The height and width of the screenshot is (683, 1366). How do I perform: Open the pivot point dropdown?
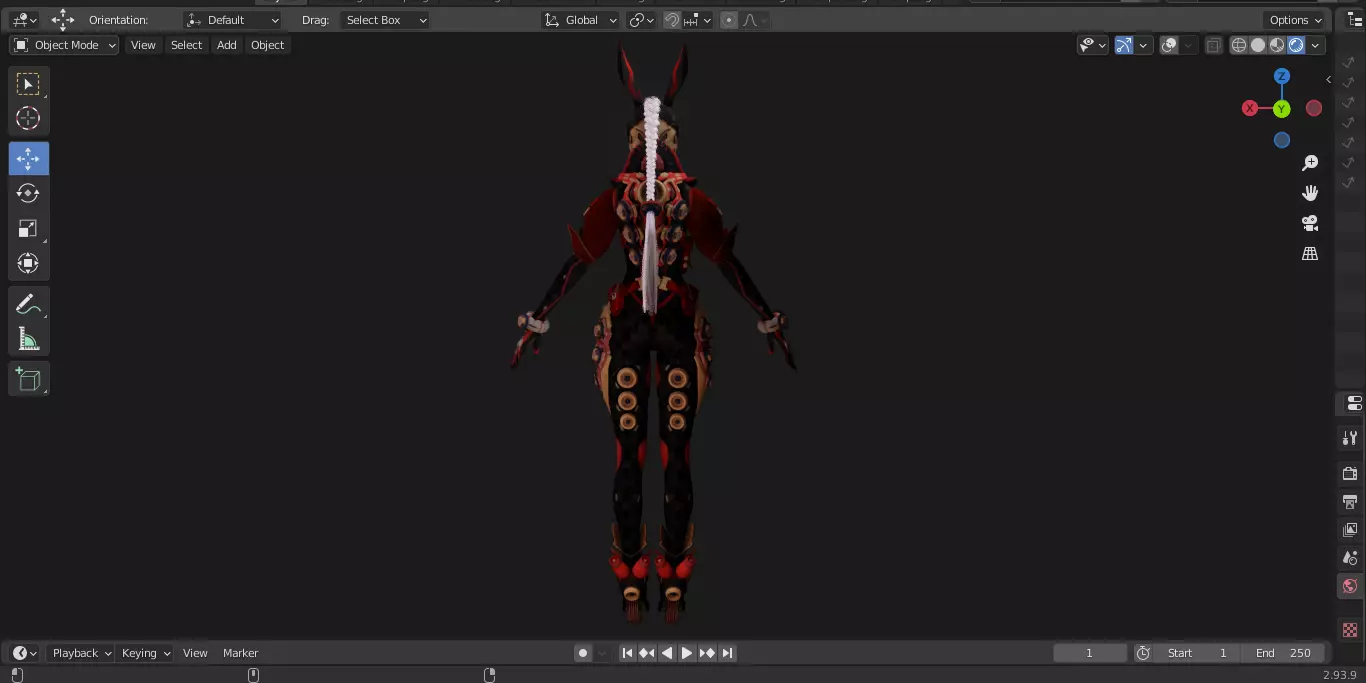pyautogui.click(x=642, y=20)
